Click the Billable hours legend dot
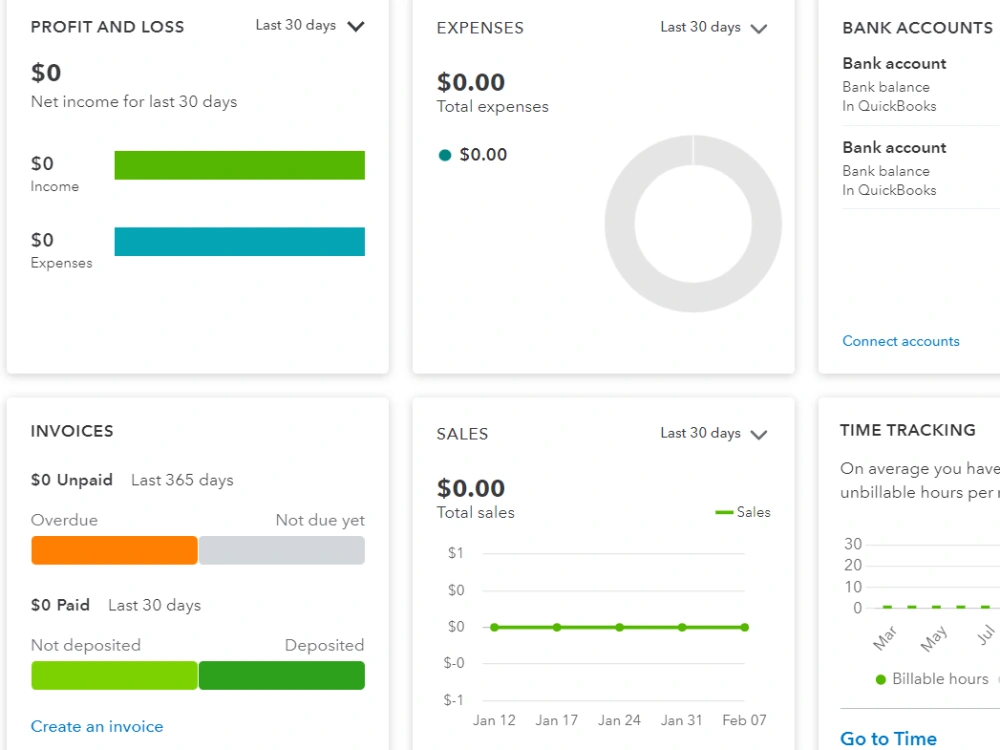Image resolution: width=1000 pixels, height=750 pixels. [881, 679]
